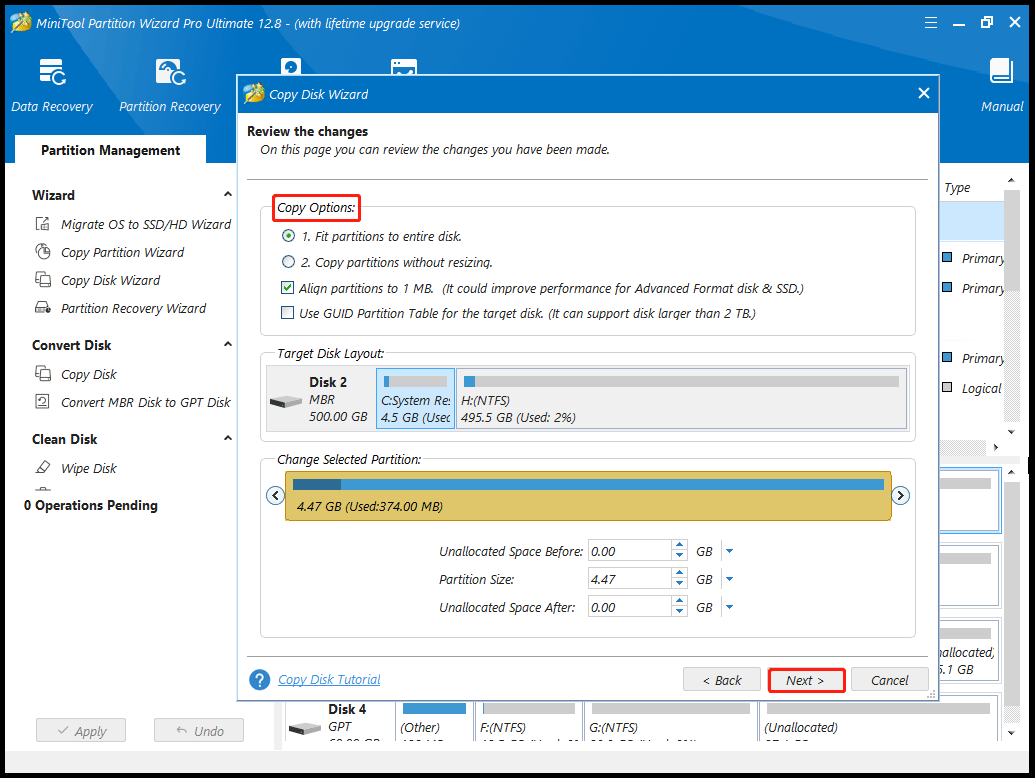1035x778 pixels.
Task: Select (Other) partition on Disk 4
Action: 434,720
